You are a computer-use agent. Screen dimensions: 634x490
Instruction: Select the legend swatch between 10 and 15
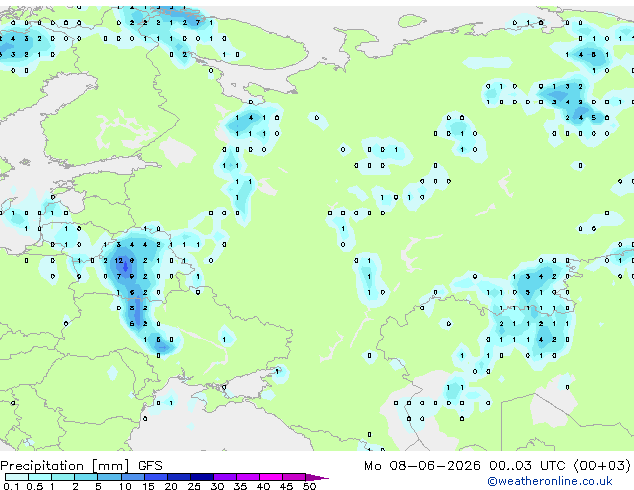click(x=133, y=477)
